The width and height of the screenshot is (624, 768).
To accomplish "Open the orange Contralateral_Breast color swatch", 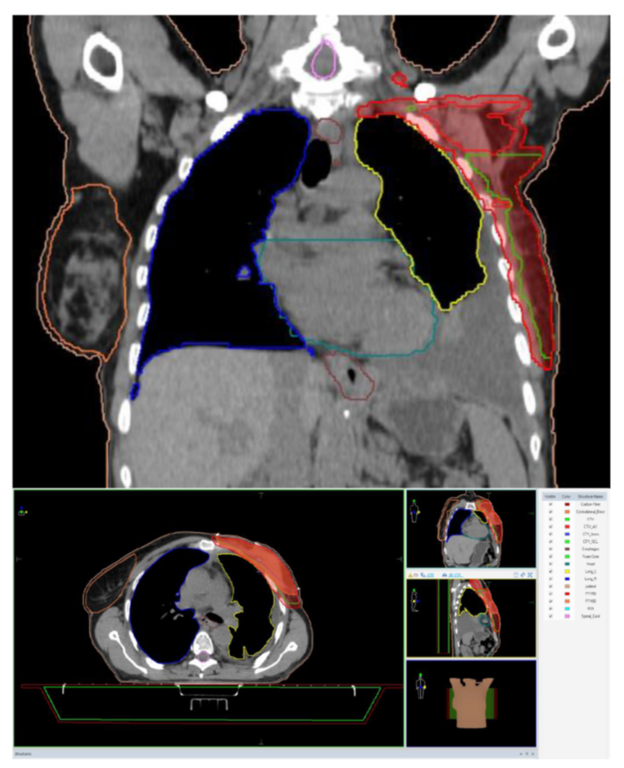I will point(567,512).
